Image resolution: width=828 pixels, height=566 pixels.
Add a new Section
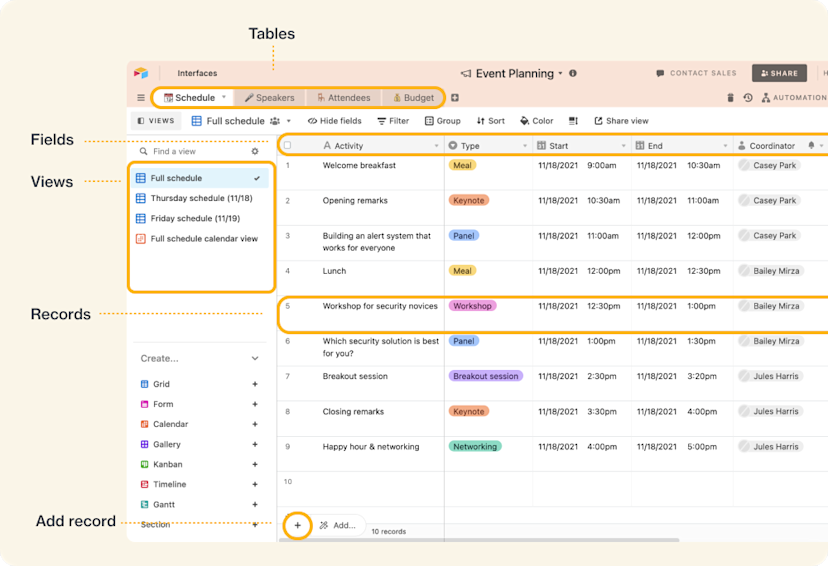click(x=255, y=525)
